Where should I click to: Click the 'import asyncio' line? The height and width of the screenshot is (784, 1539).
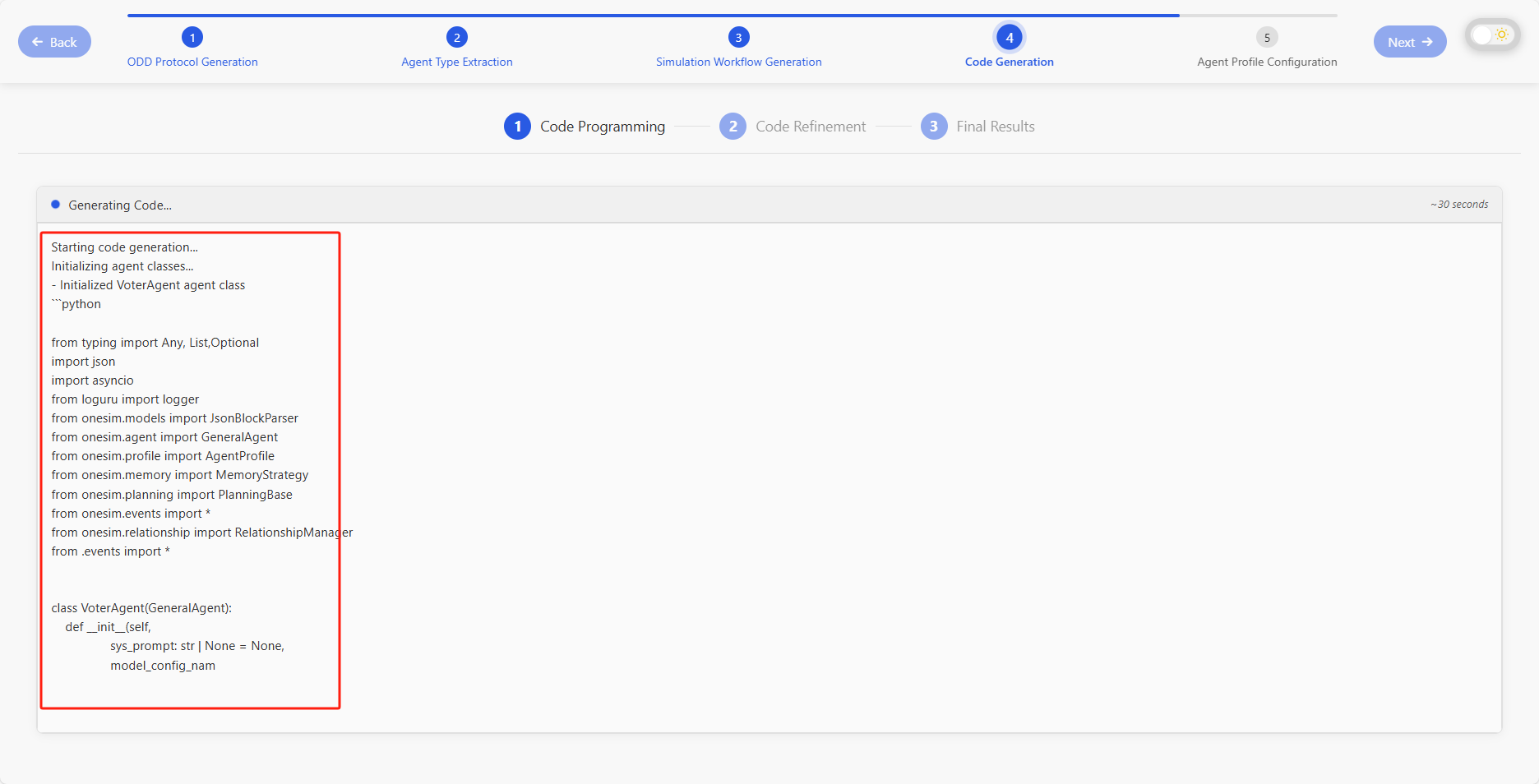click(x=92, y=380)
